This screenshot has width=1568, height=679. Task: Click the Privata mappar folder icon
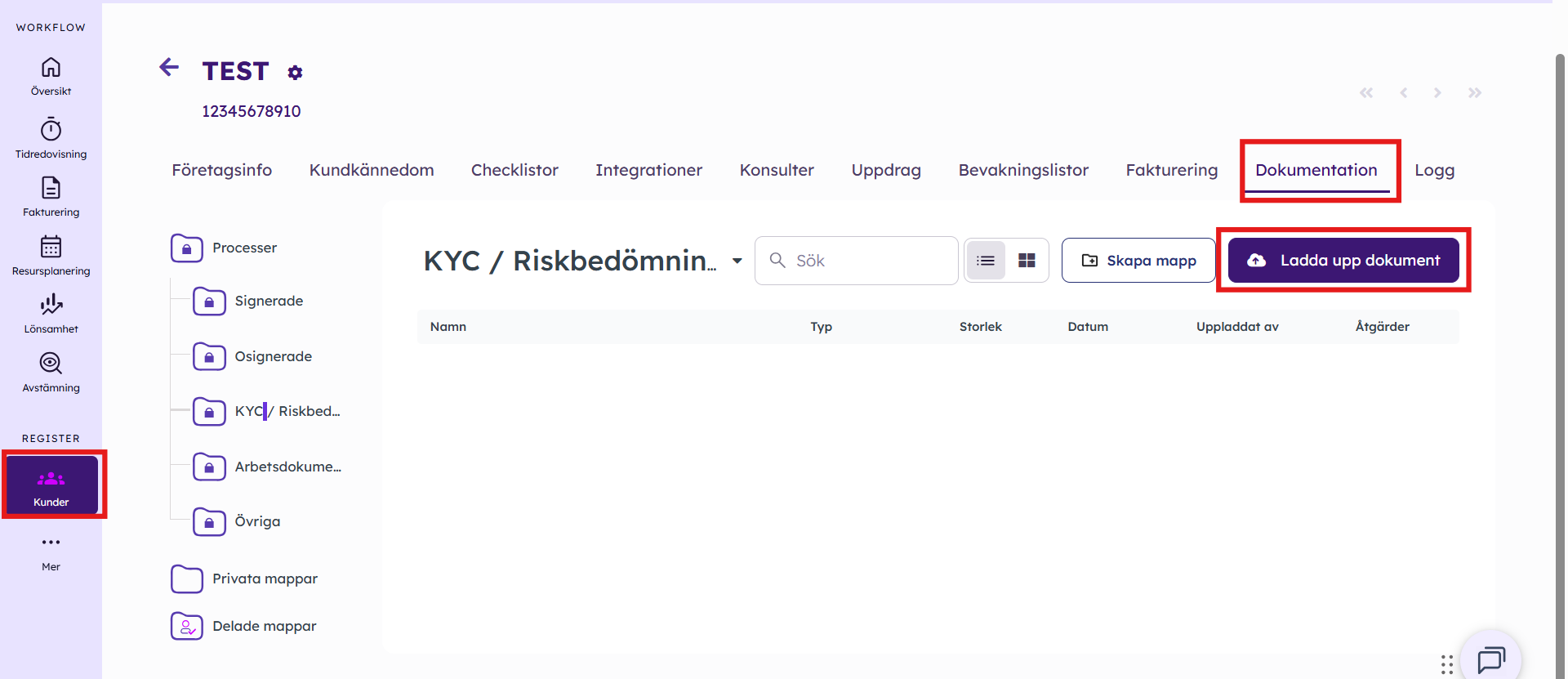tap(187, 578)
